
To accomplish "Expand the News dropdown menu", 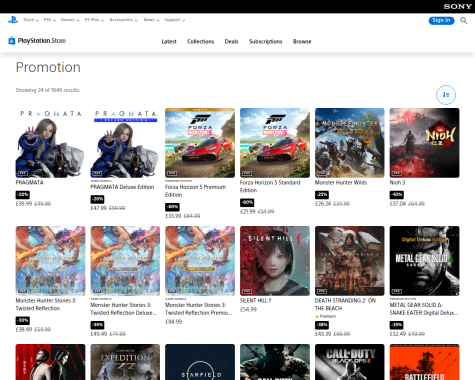I will coord(151,20).
